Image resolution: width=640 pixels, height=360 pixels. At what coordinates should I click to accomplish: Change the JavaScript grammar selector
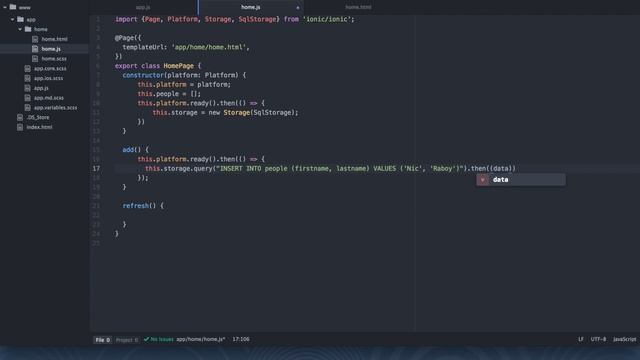[x=624, y=339]
